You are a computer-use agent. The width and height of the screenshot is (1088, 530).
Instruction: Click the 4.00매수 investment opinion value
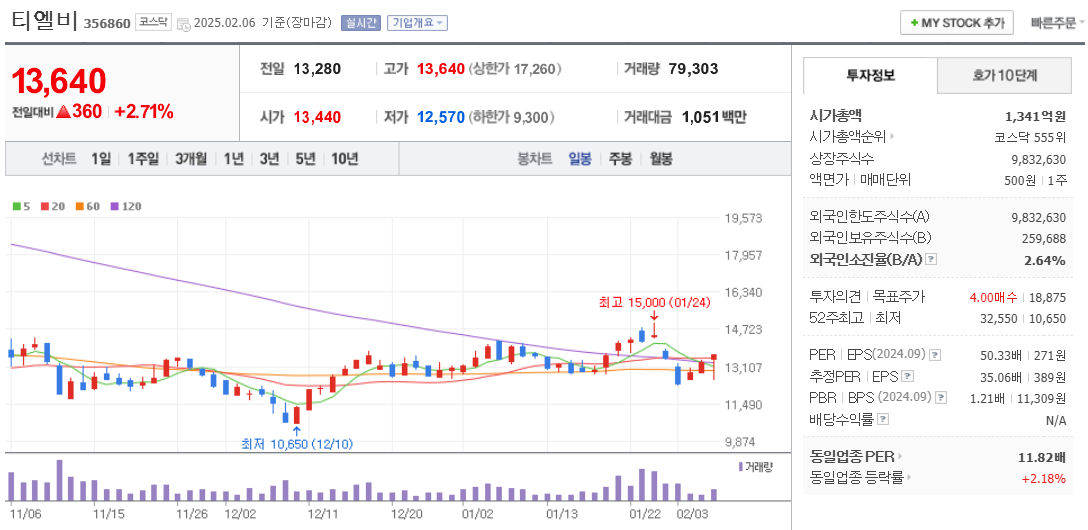(994, 297)
